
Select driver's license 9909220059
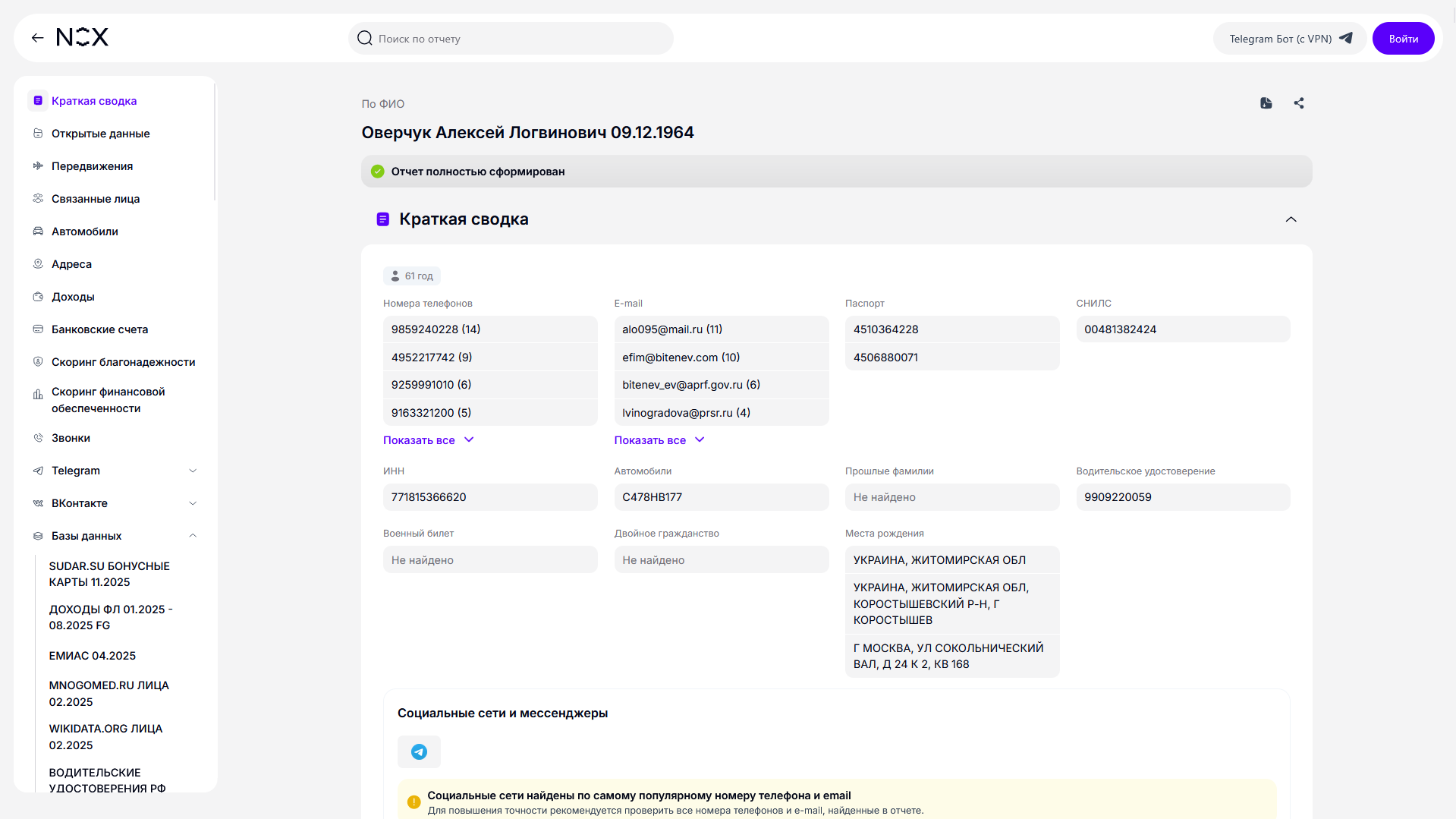click(1183, 497)
